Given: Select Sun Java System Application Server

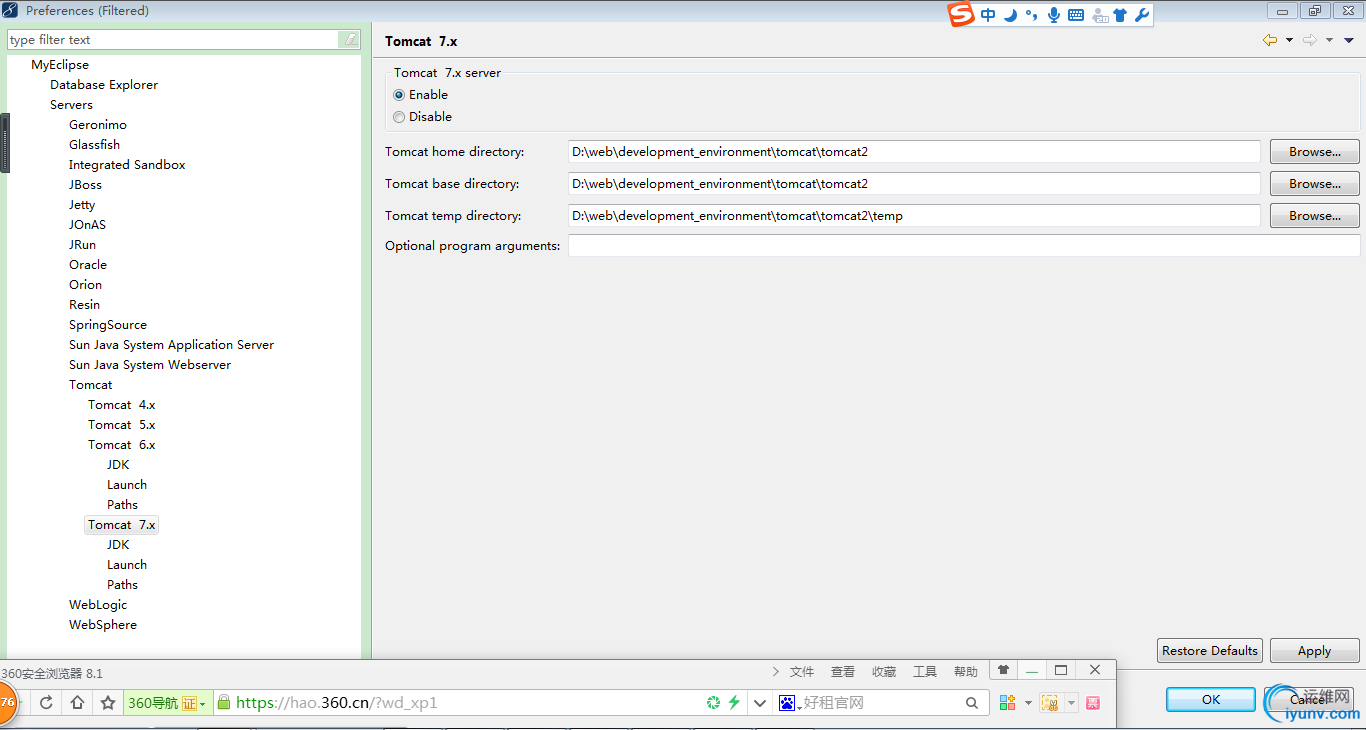Looking at the screenshot, I should click(x=171, y=345).
